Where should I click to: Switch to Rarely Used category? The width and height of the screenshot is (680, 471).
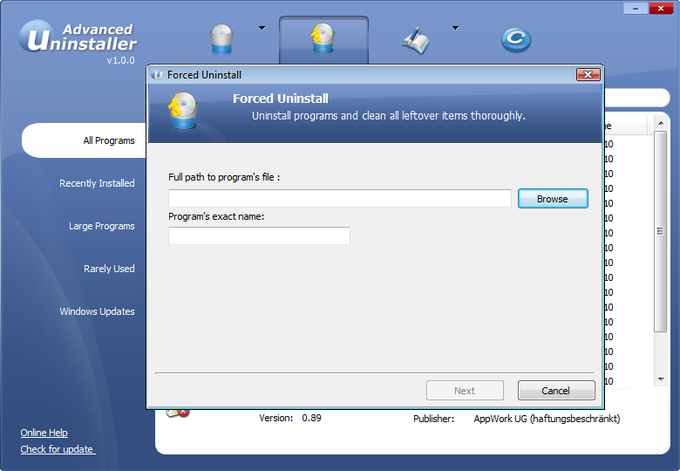click(x=109, y=268)
